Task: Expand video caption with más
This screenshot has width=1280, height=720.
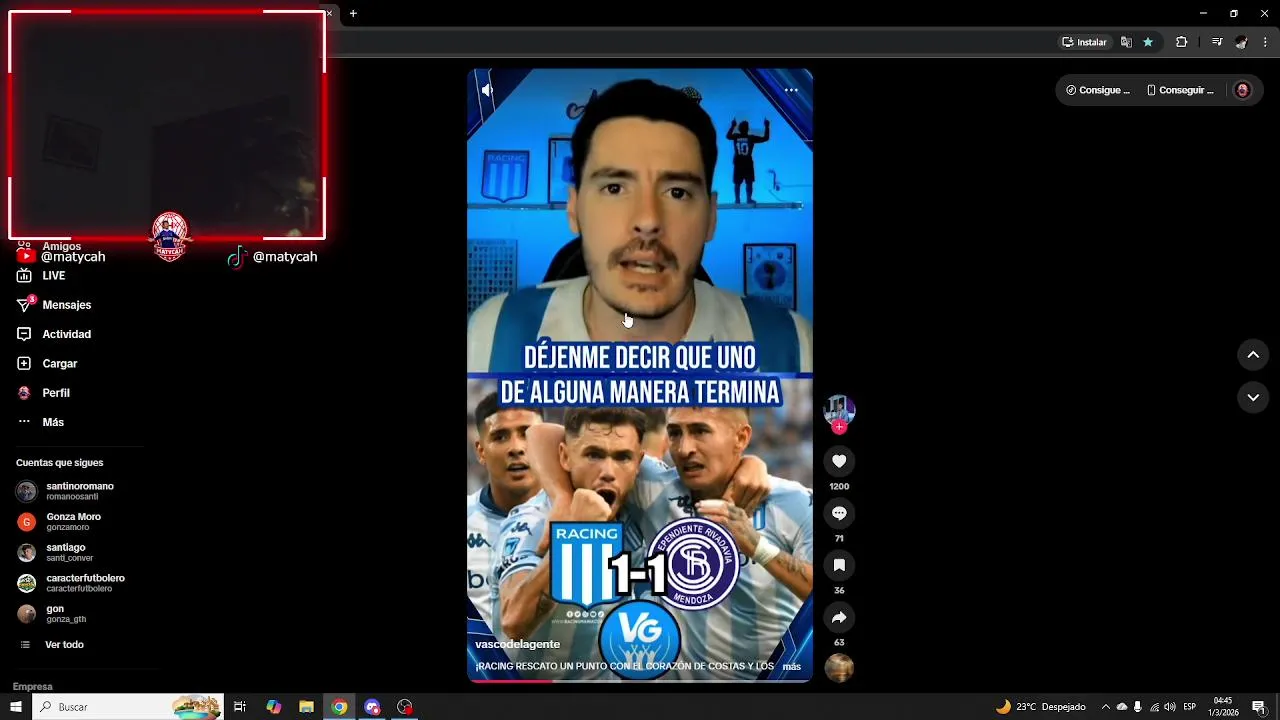Action: [792, 666]
